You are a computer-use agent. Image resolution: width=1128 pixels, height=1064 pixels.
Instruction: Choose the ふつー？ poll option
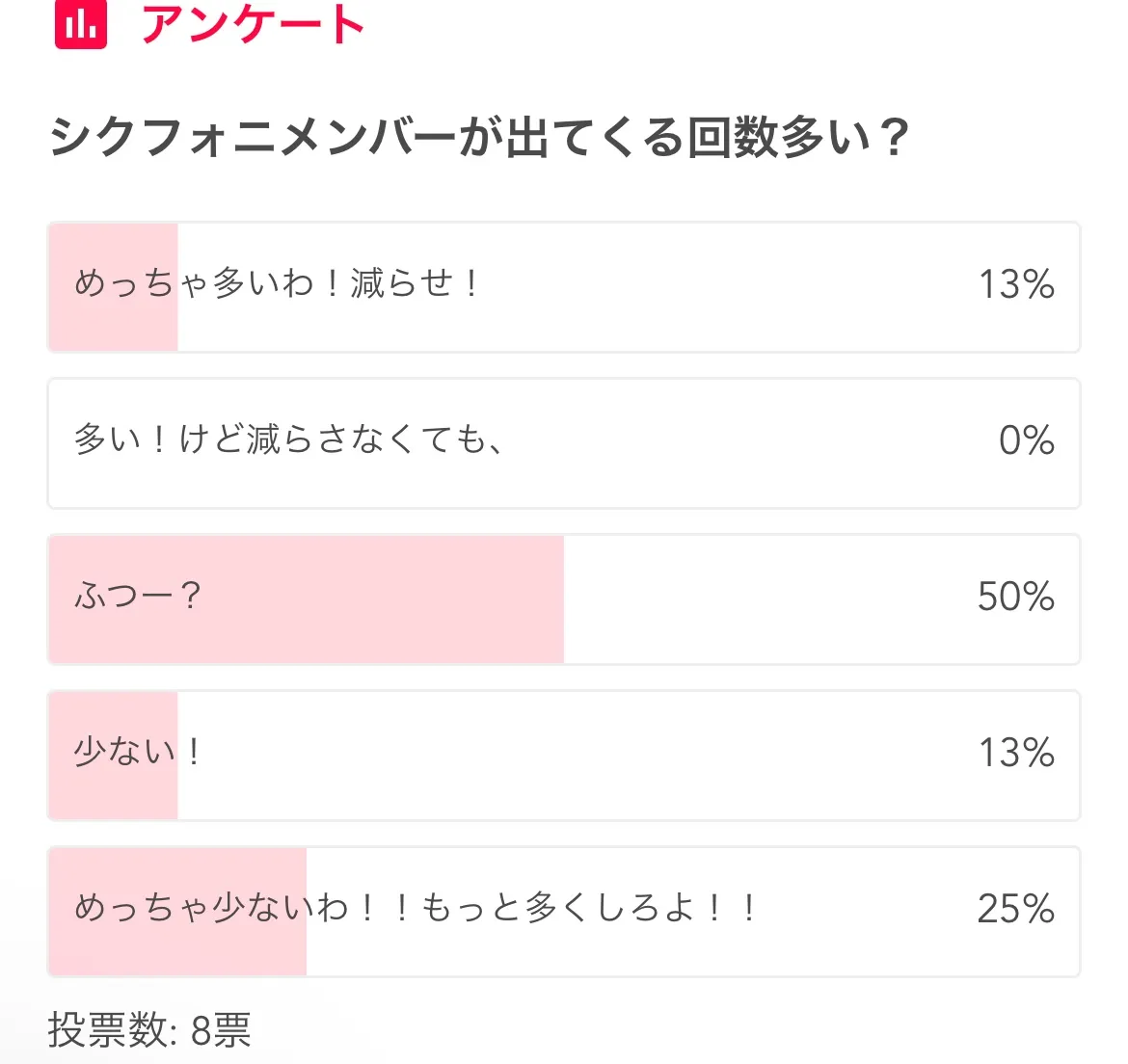tap(137, 597)
